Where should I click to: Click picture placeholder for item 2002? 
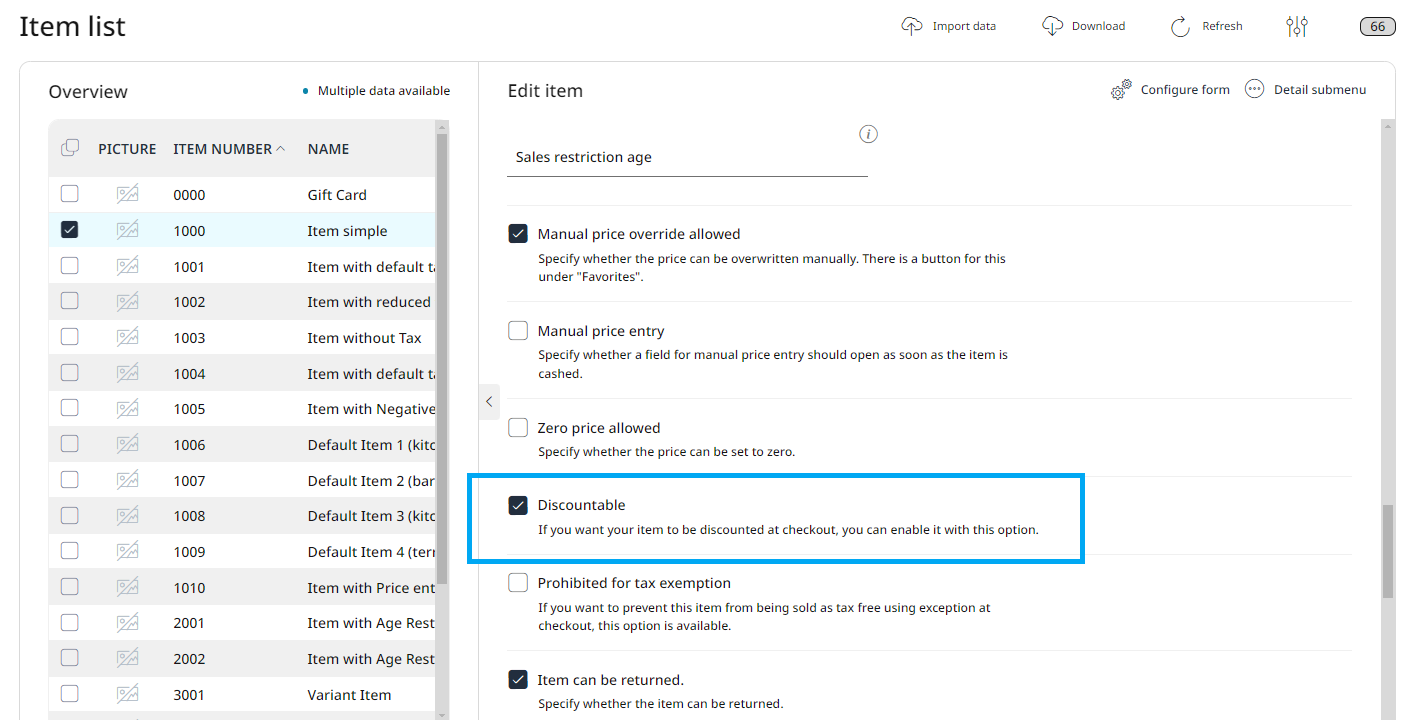(x=127, y=658)
